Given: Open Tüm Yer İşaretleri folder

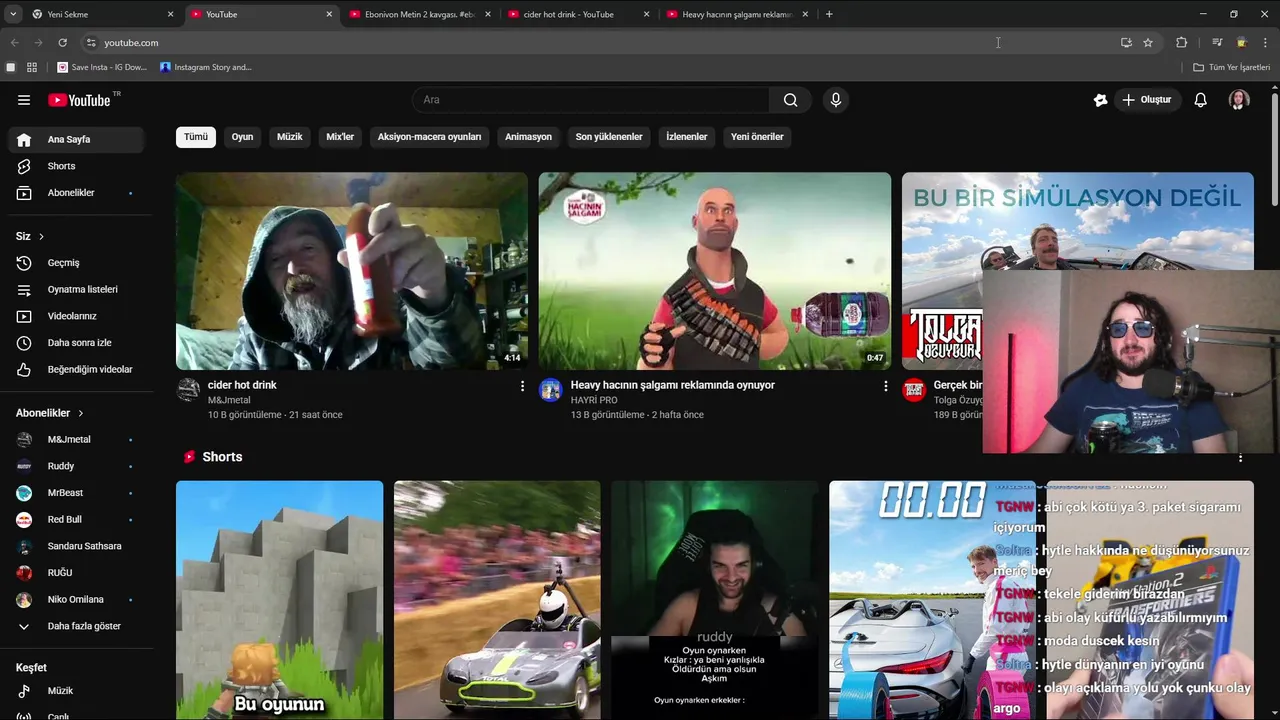Looking at the screenshot, I should (x=1232, y=67).
